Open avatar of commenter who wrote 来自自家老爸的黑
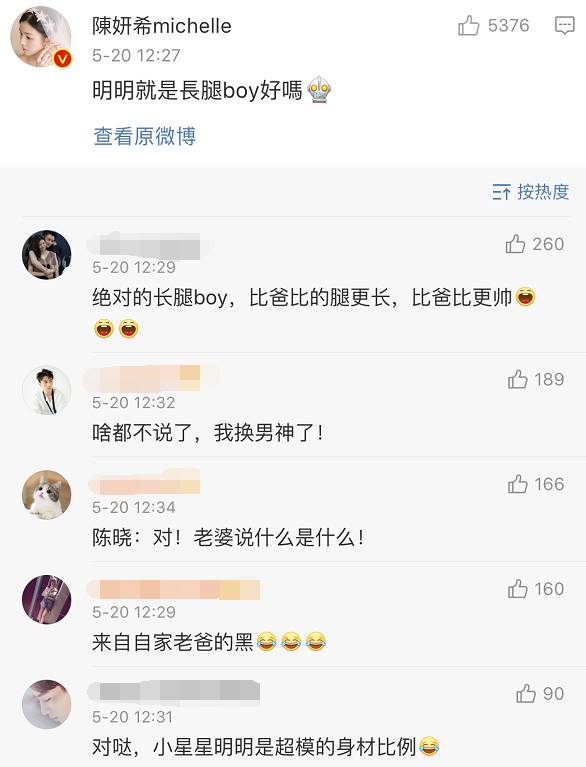This screenshot has width=586, height=767. pyautogui.click(x=46, y=599)
